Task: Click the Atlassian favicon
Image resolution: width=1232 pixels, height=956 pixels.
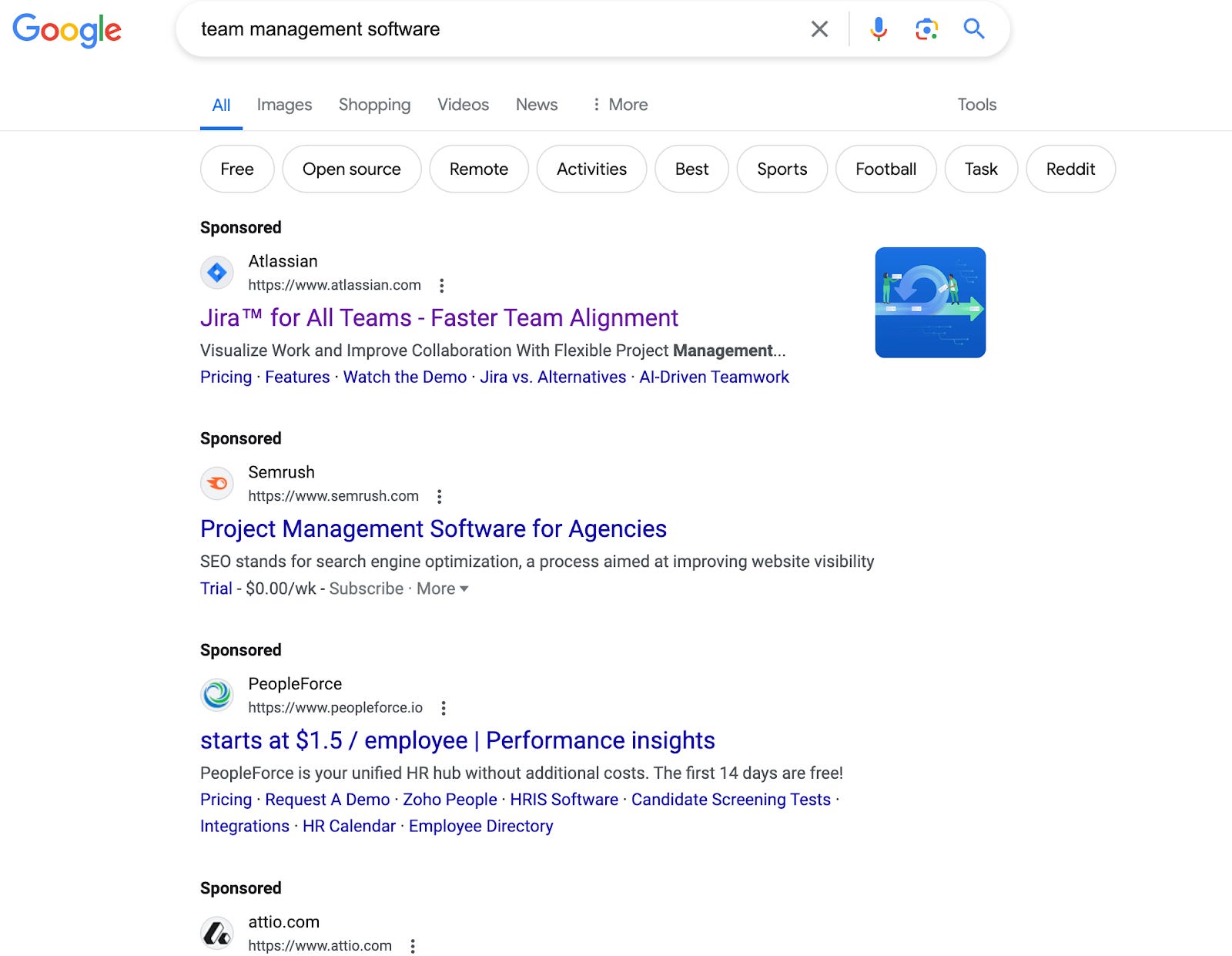Action: [217, 273]
